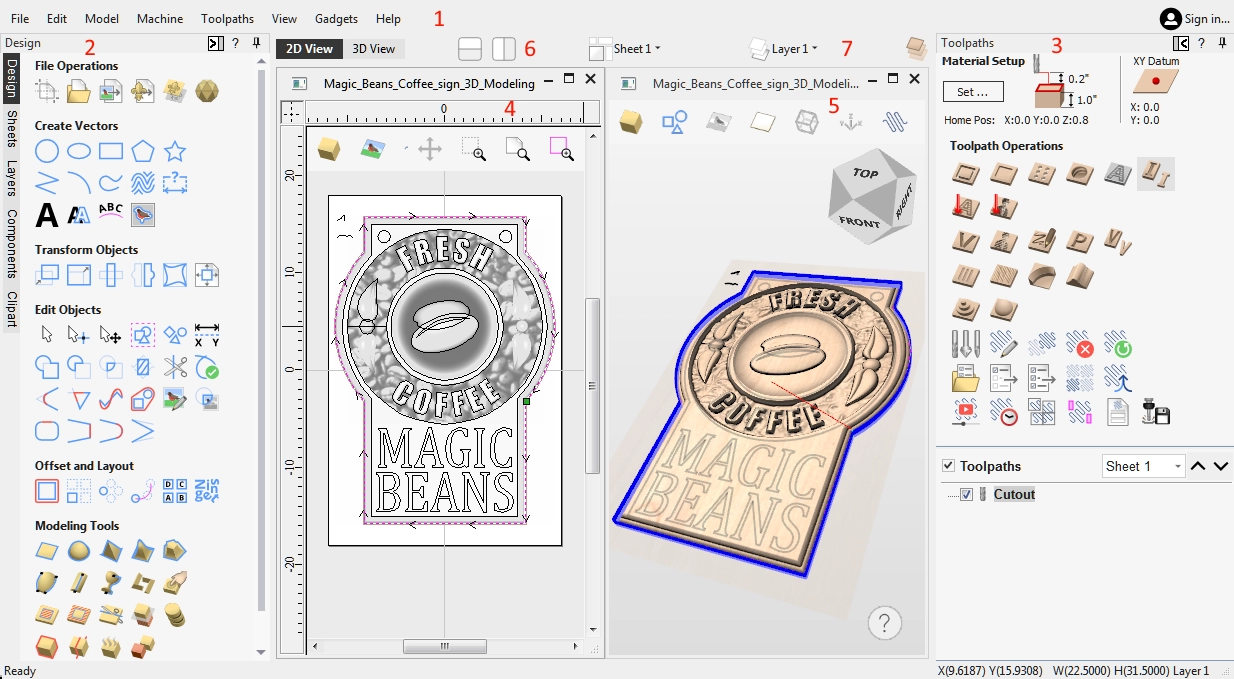
Task: Open the Toolpaths menu
Action: [x=227, y=19]
